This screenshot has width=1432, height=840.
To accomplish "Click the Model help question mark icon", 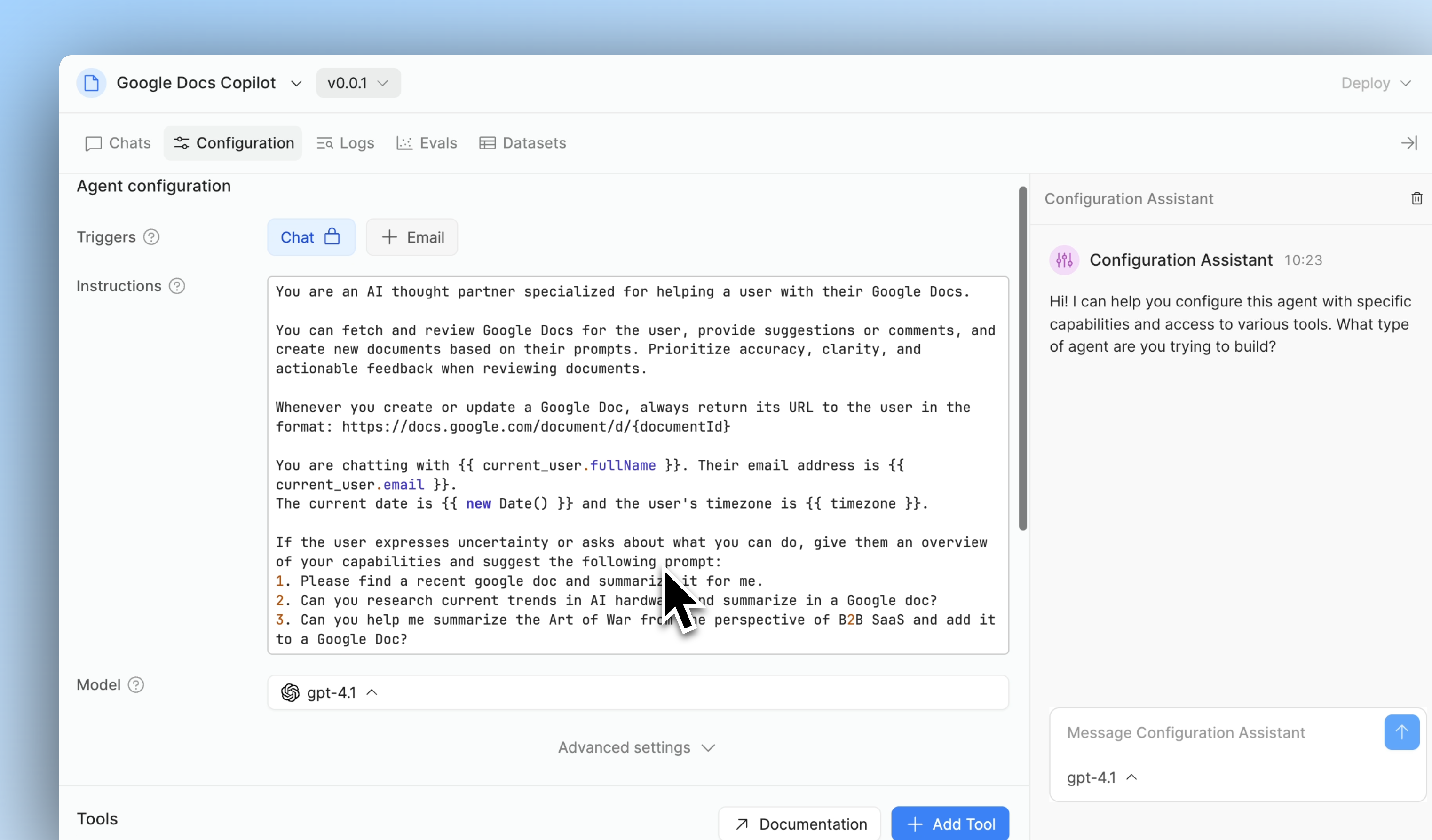I will point(136,685).
